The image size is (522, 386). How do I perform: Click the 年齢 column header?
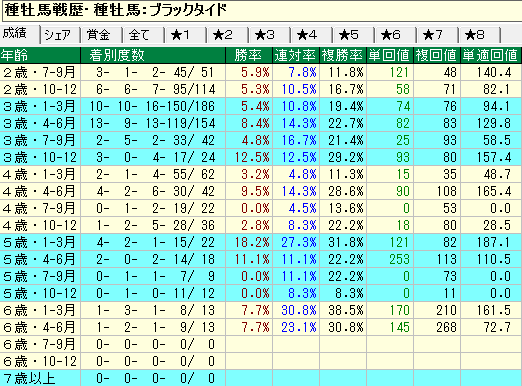(x=40, y=55)
